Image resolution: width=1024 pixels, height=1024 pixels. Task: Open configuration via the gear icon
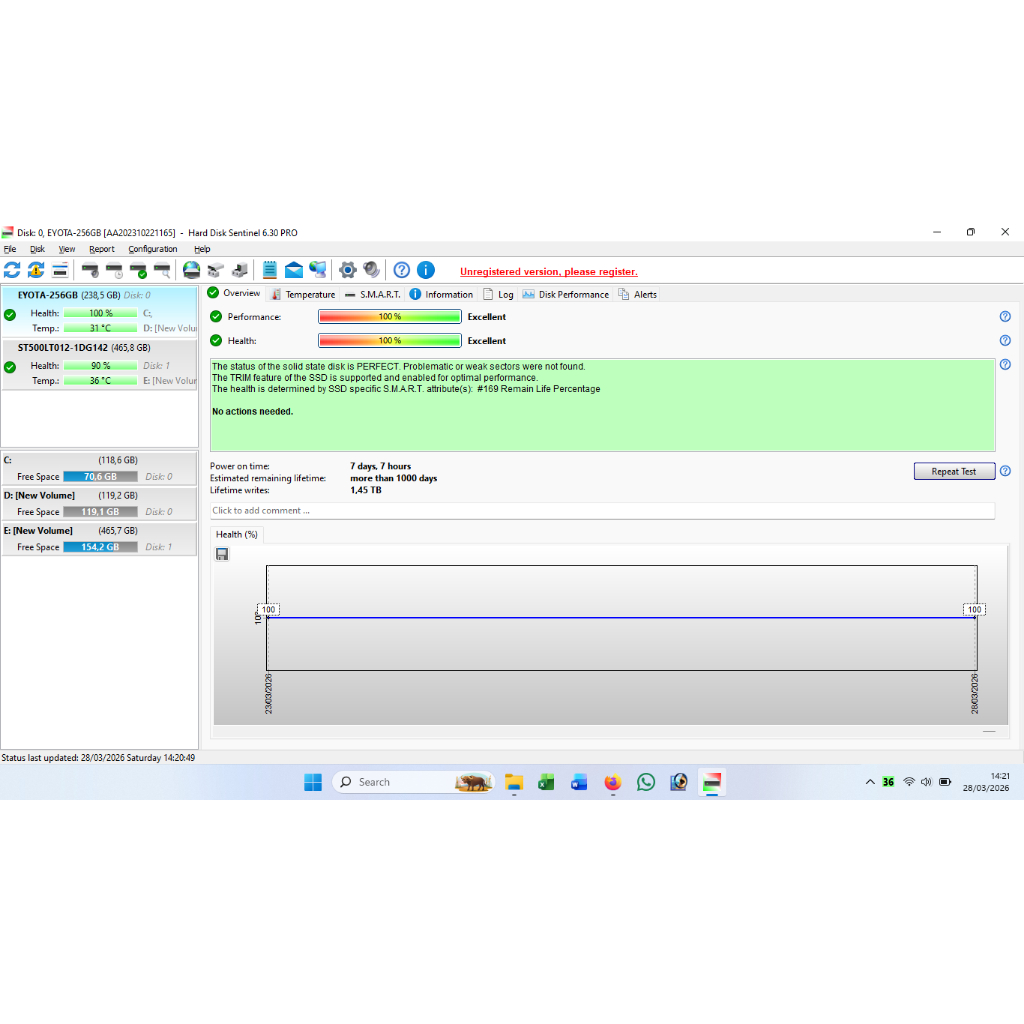tap(348, 270)
